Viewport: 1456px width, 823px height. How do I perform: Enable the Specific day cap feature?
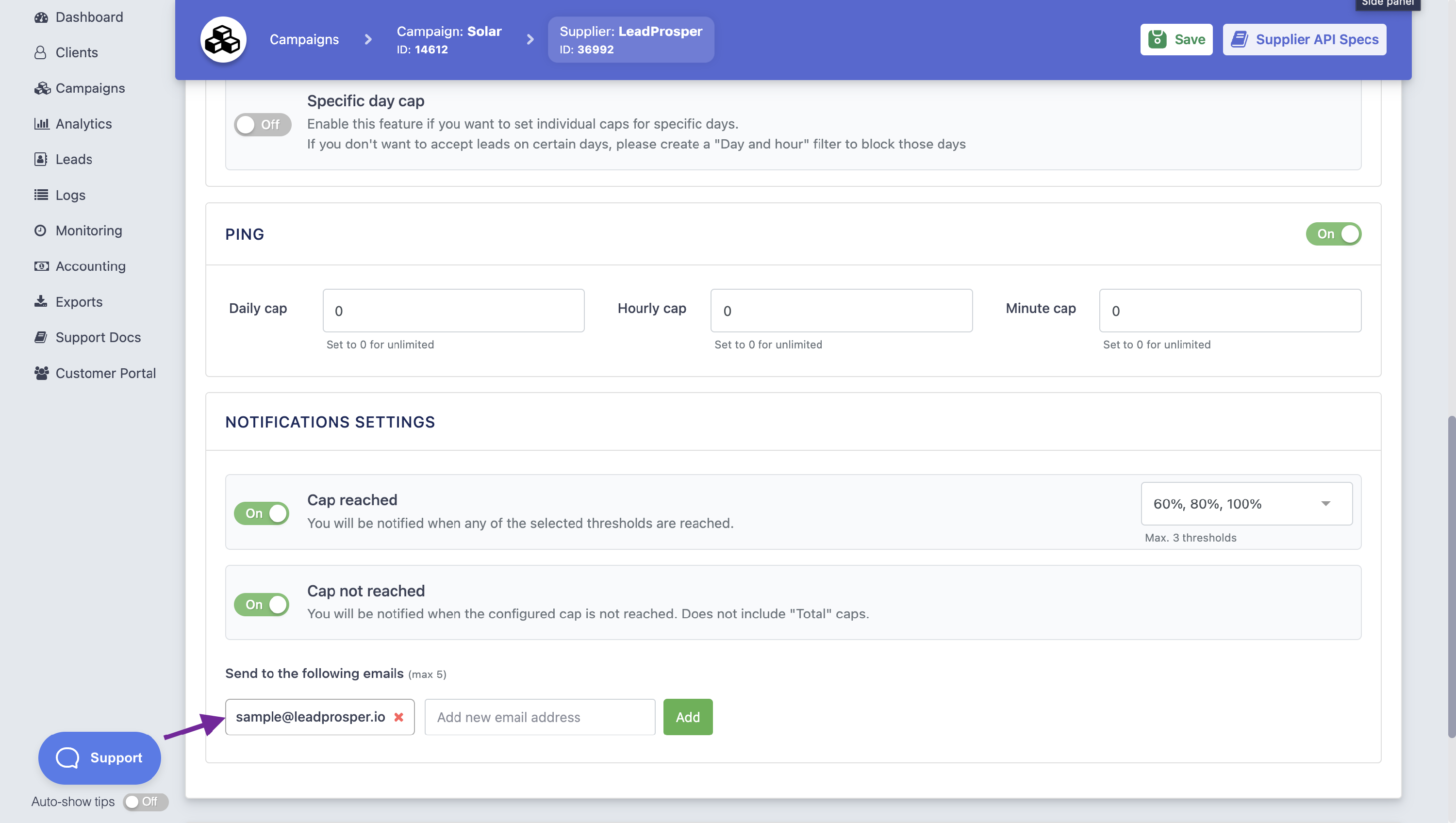(262, 124)
